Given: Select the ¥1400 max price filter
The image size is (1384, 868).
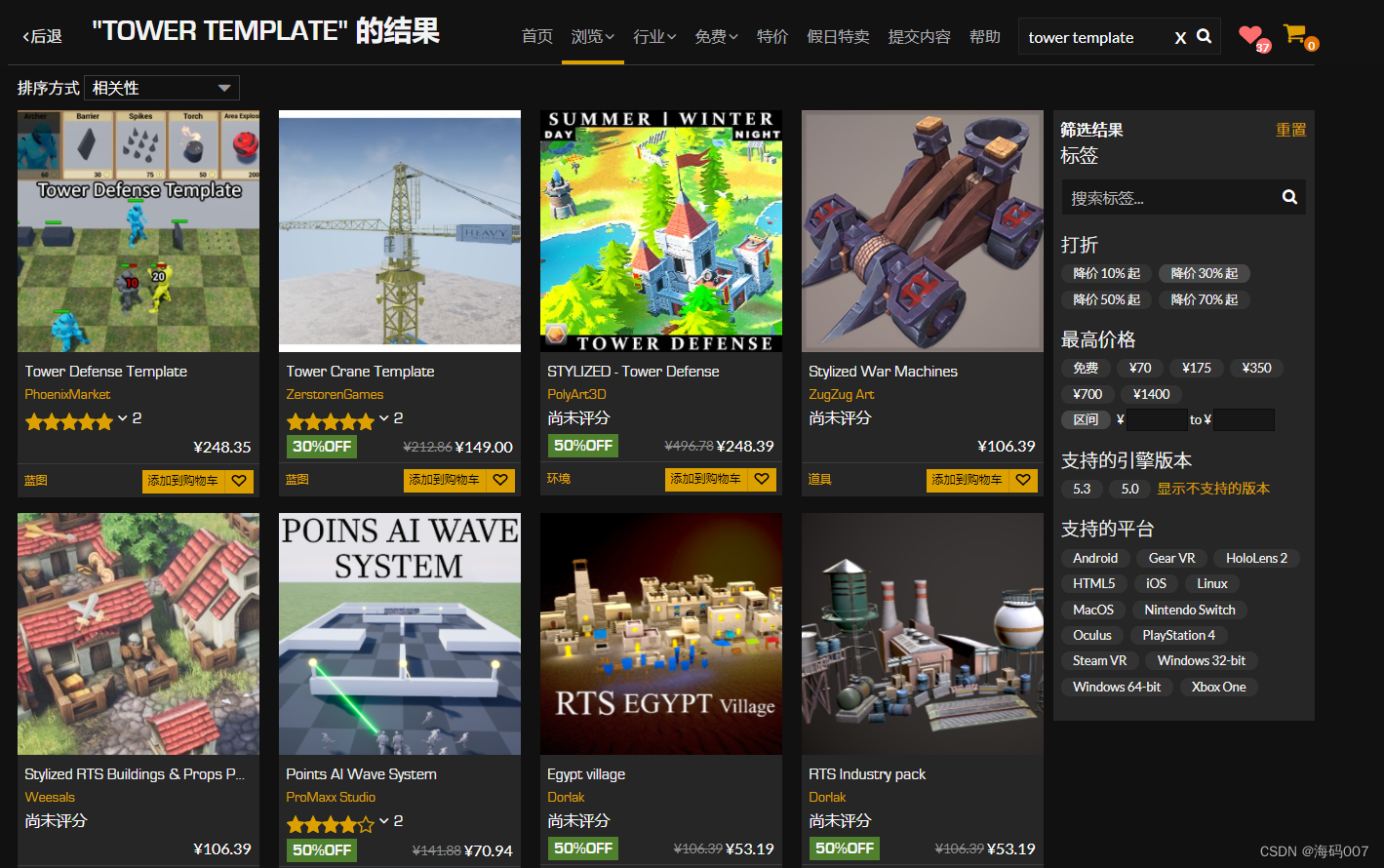Looking at the screenshot, I should 1152,394.
